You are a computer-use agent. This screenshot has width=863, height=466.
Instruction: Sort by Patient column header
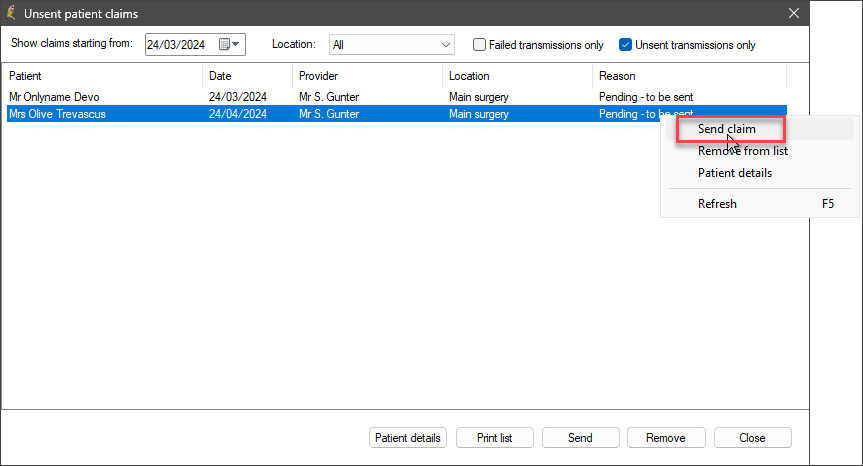[x=102, y=76]
